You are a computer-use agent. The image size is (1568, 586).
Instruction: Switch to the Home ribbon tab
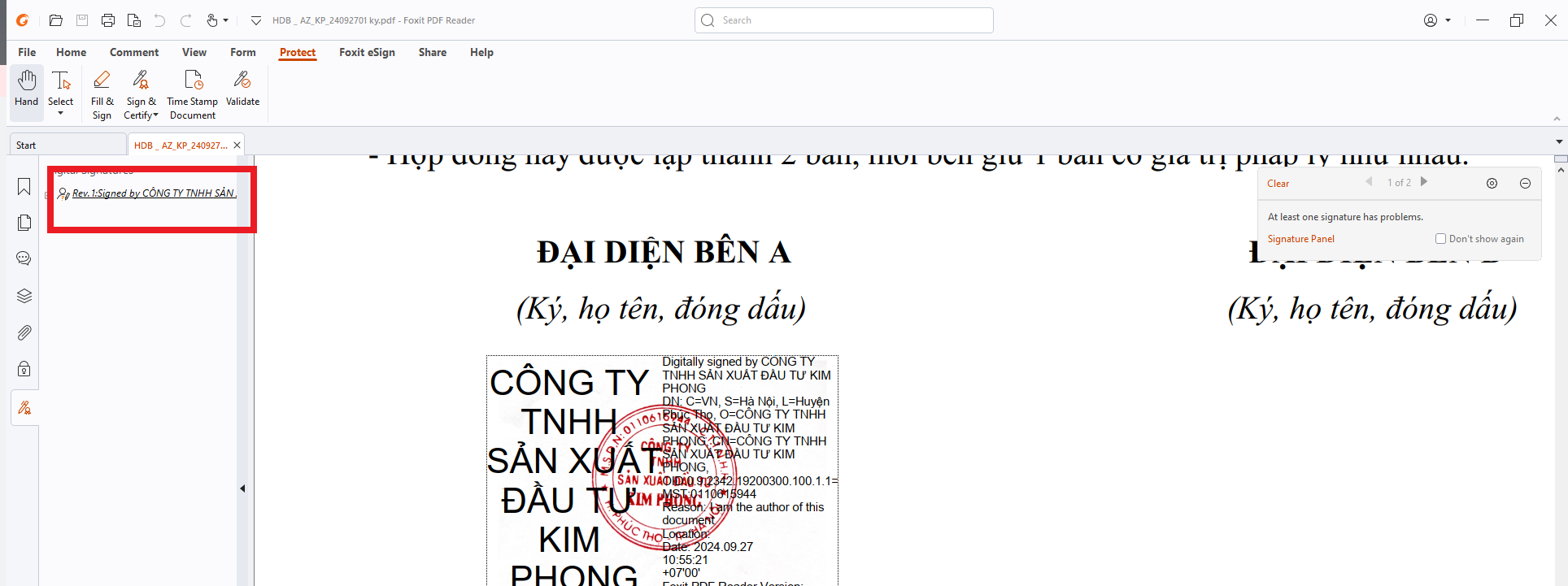click(72, 52)
